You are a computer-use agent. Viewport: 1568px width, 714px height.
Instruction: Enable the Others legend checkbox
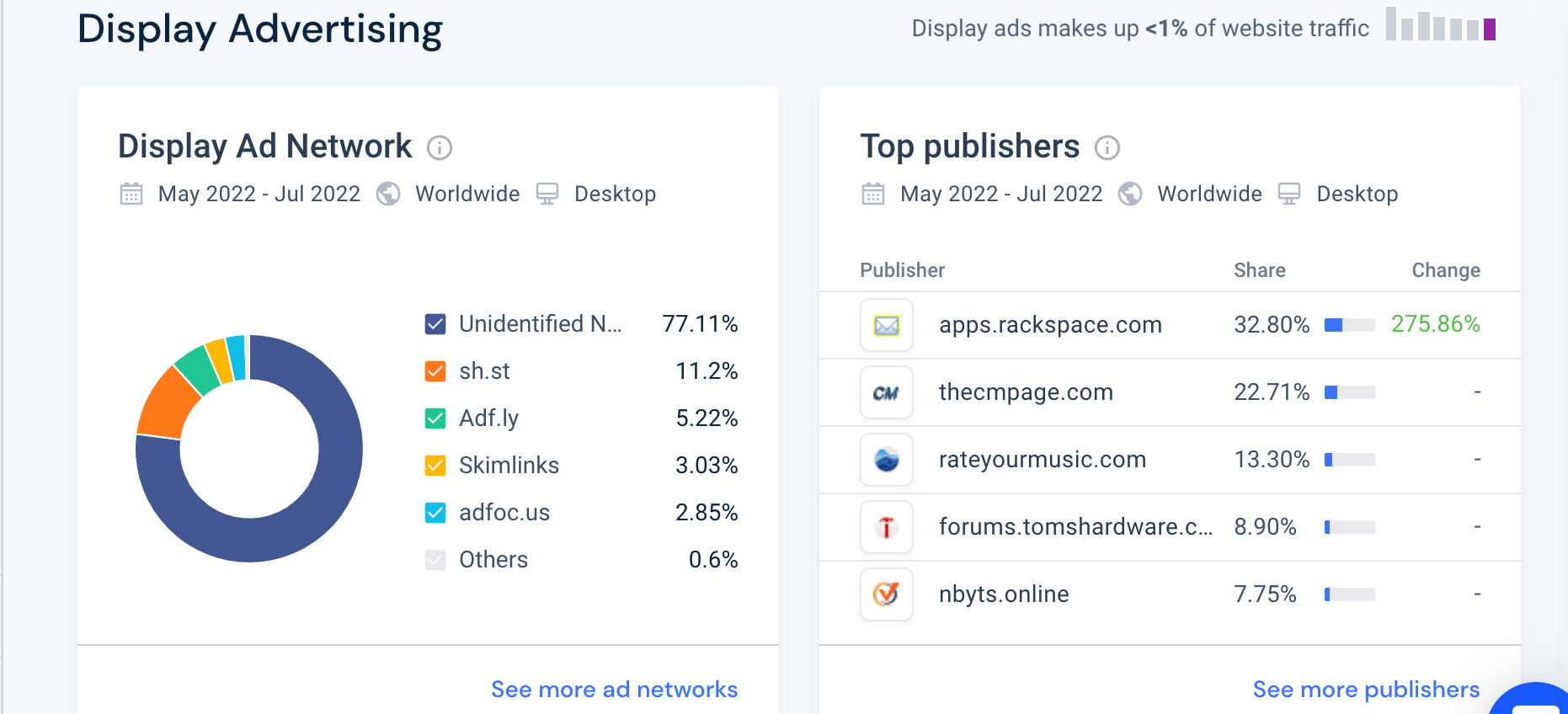pyautogui.click(x=435, y=559)
